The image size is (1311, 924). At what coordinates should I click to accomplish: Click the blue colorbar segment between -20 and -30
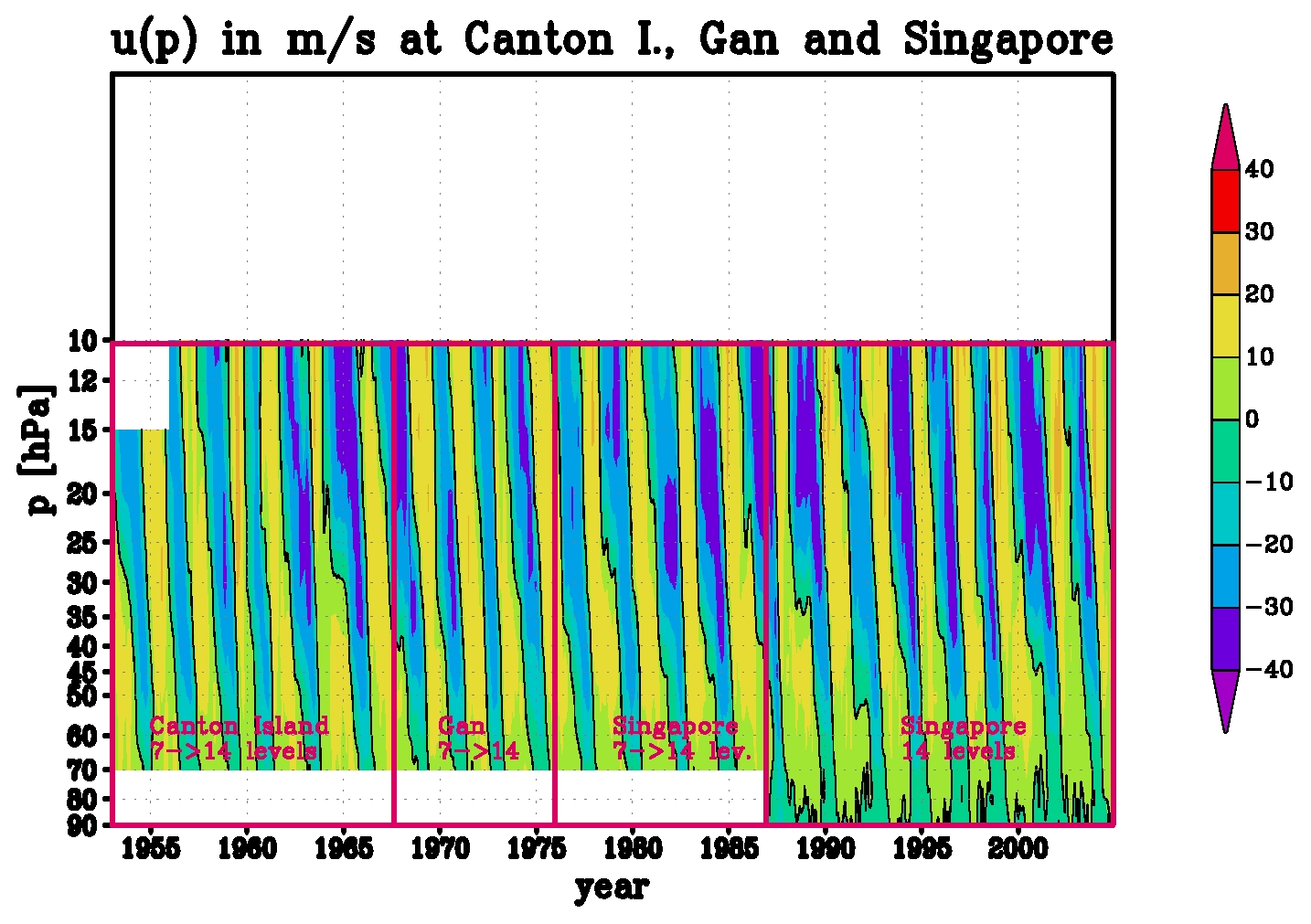(x=1225, y=576)
